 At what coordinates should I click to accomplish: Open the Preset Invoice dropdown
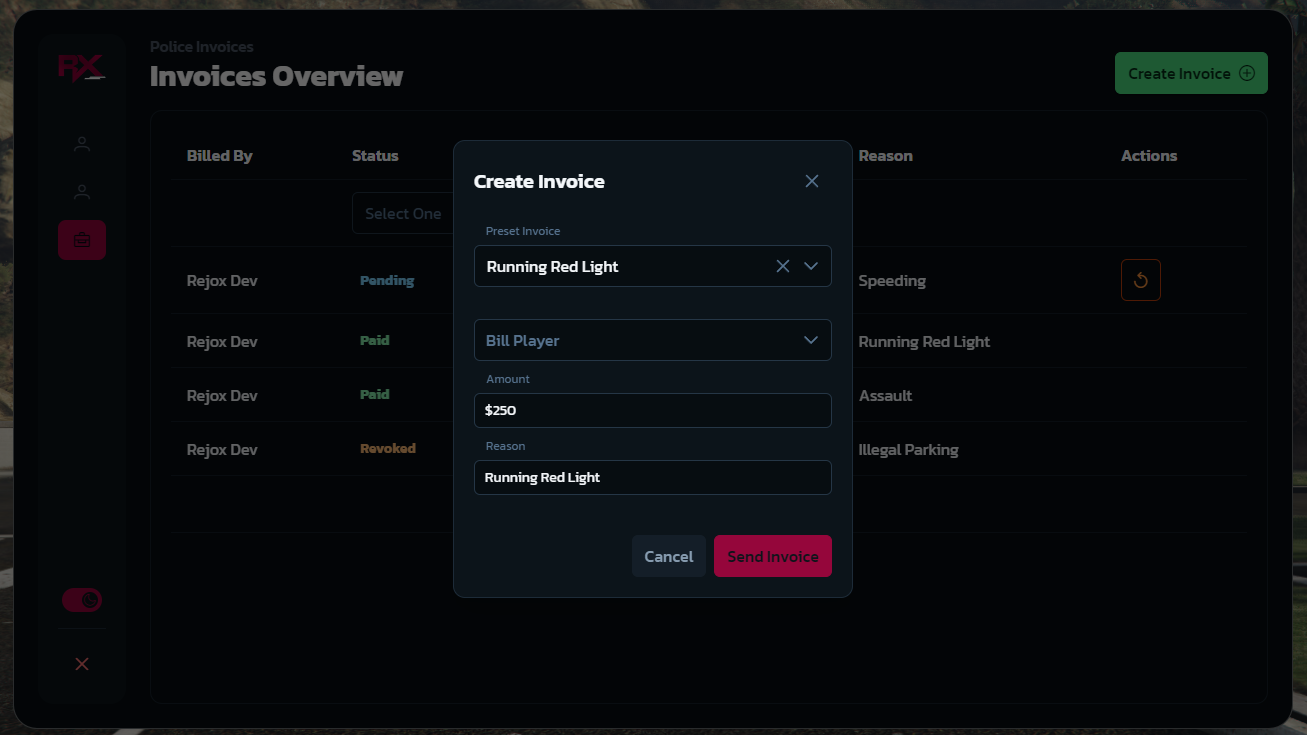click(x=811, y=266)
